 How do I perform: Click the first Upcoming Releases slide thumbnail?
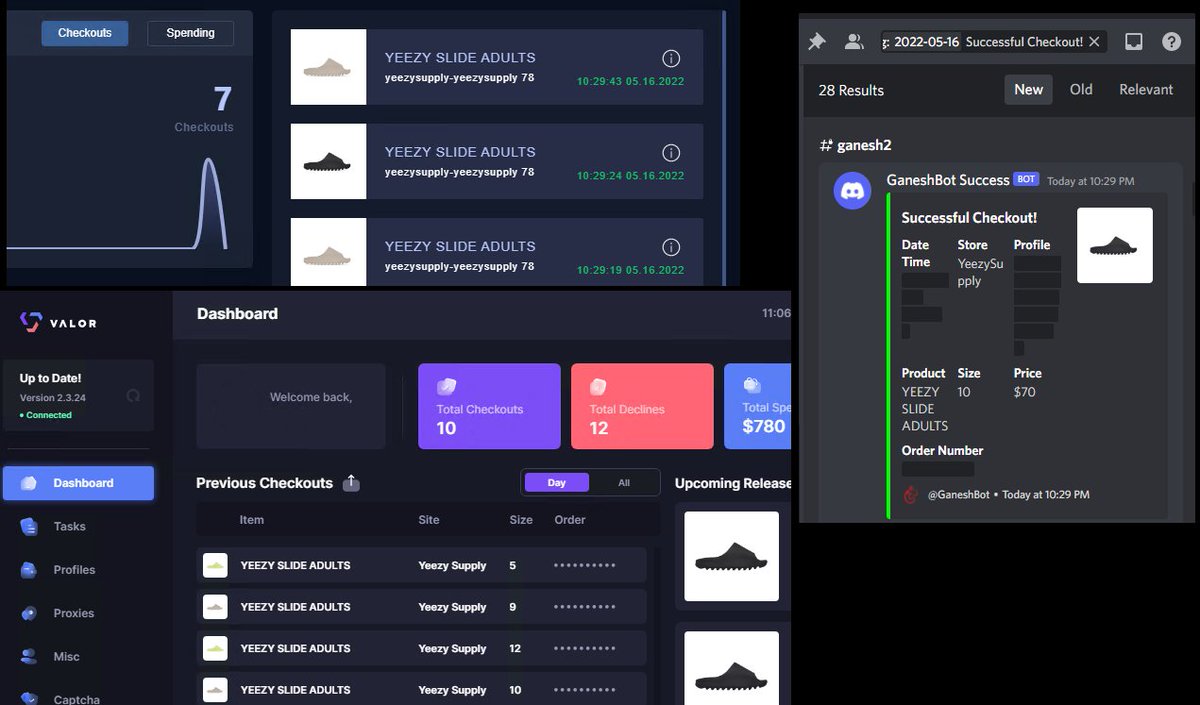tap(731, 556)
